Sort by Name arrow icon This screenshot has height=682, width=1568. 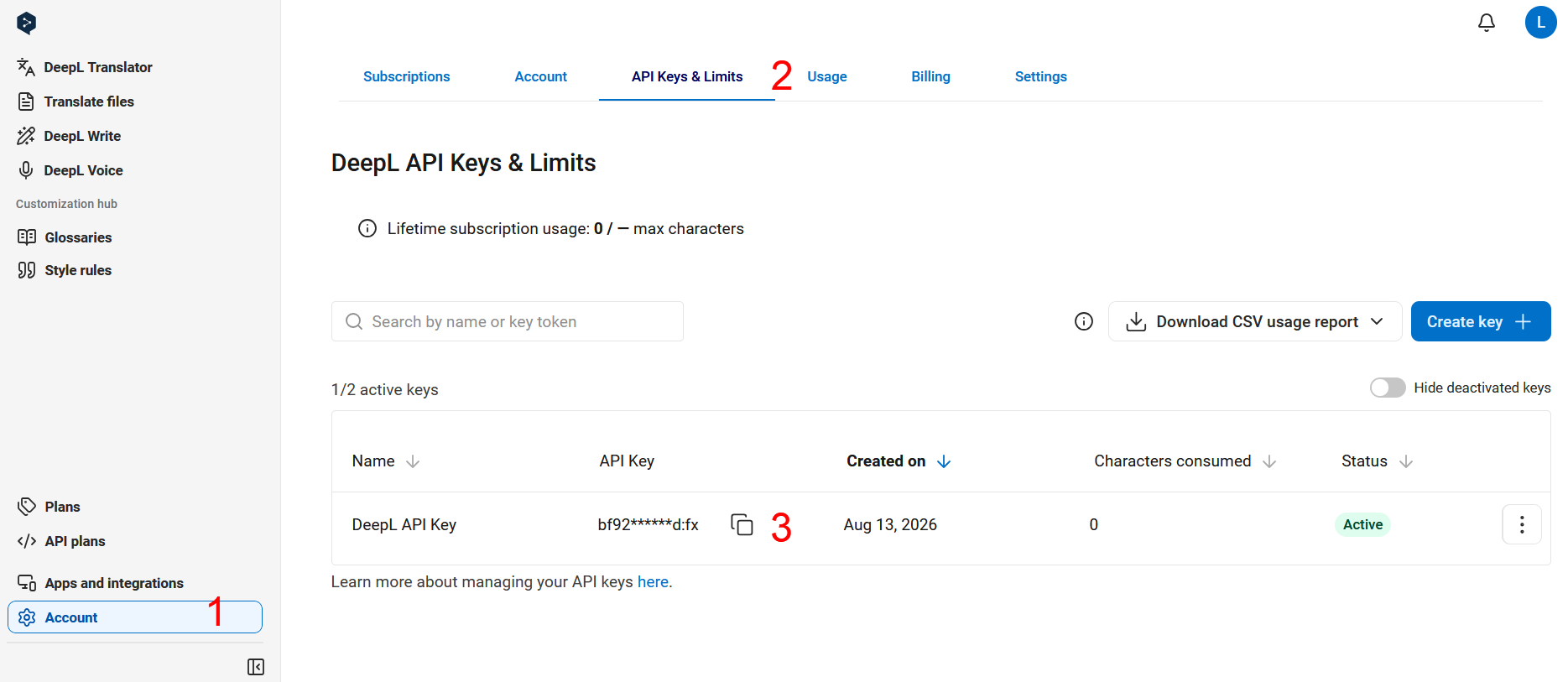pos(413,461)
